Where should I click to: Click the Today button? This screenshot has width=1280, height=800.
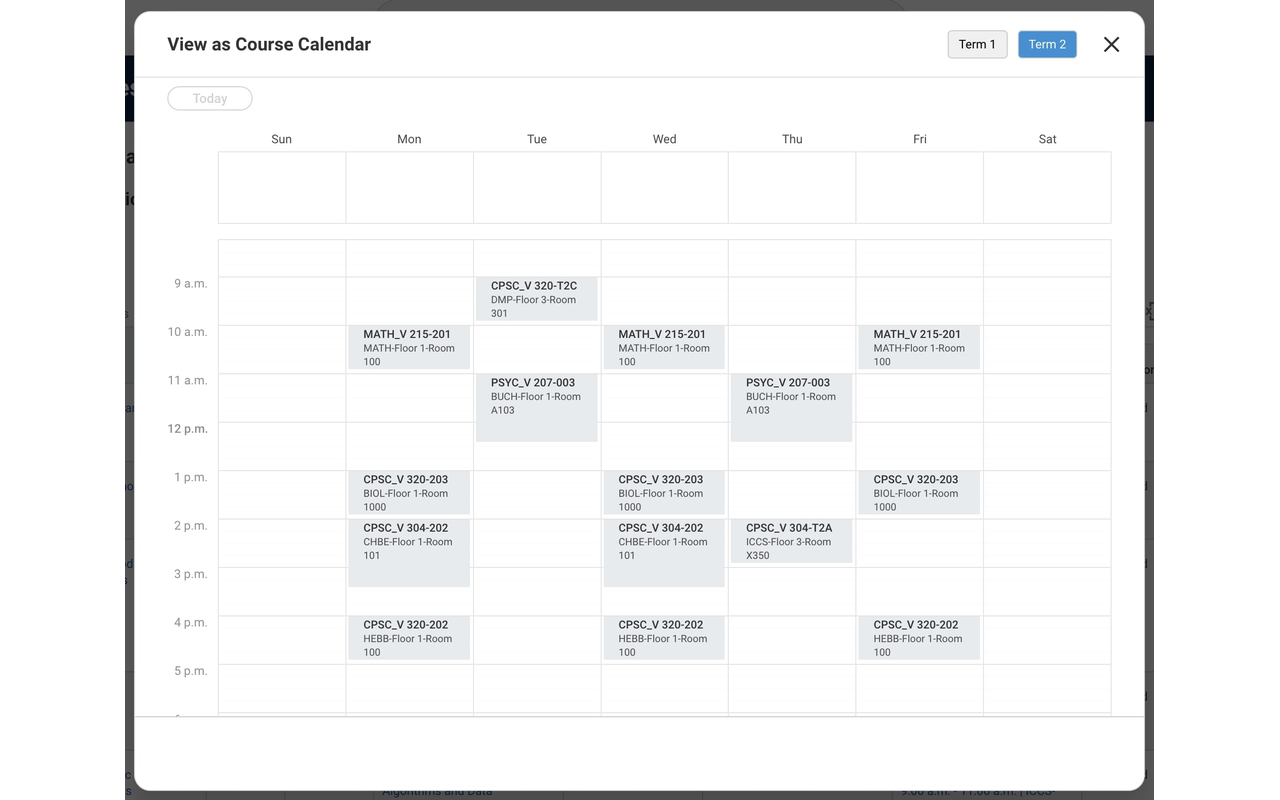pyautogui.click(x=209, y=98)
